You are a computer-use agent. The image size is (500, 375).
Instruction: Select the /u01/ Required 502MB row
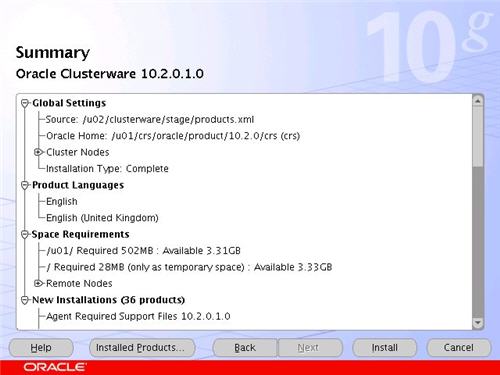143,251
